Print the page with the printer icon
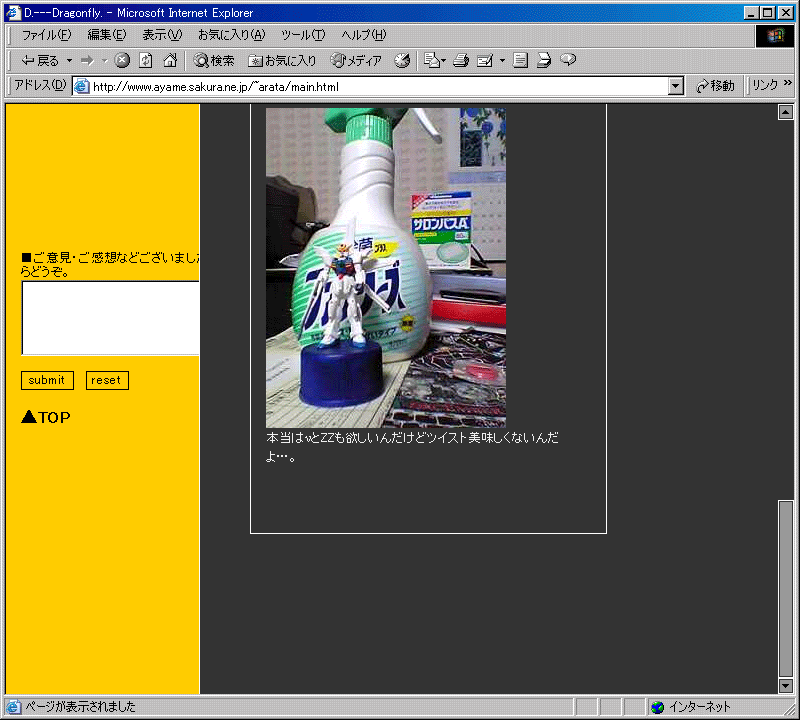The image size is (800, 720). (x=461, y=61)
